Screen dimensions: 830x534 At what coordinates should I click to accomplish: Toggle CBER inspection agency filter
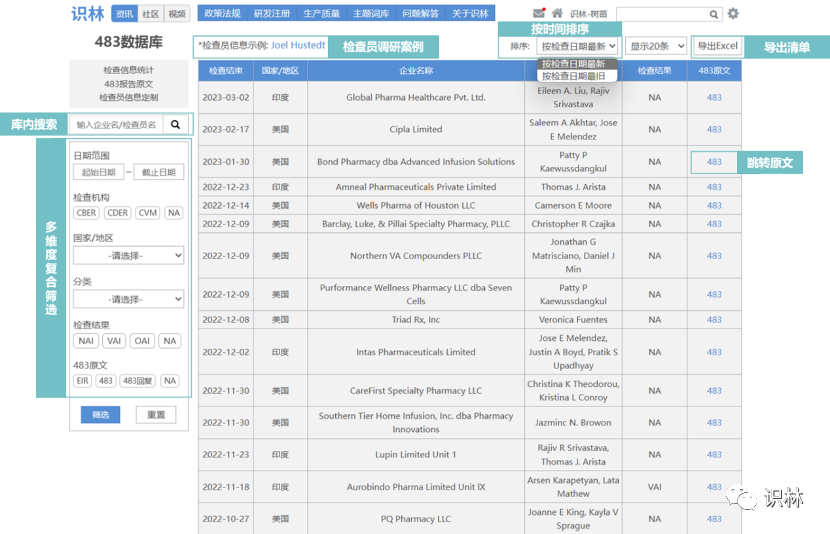(86, 213)
